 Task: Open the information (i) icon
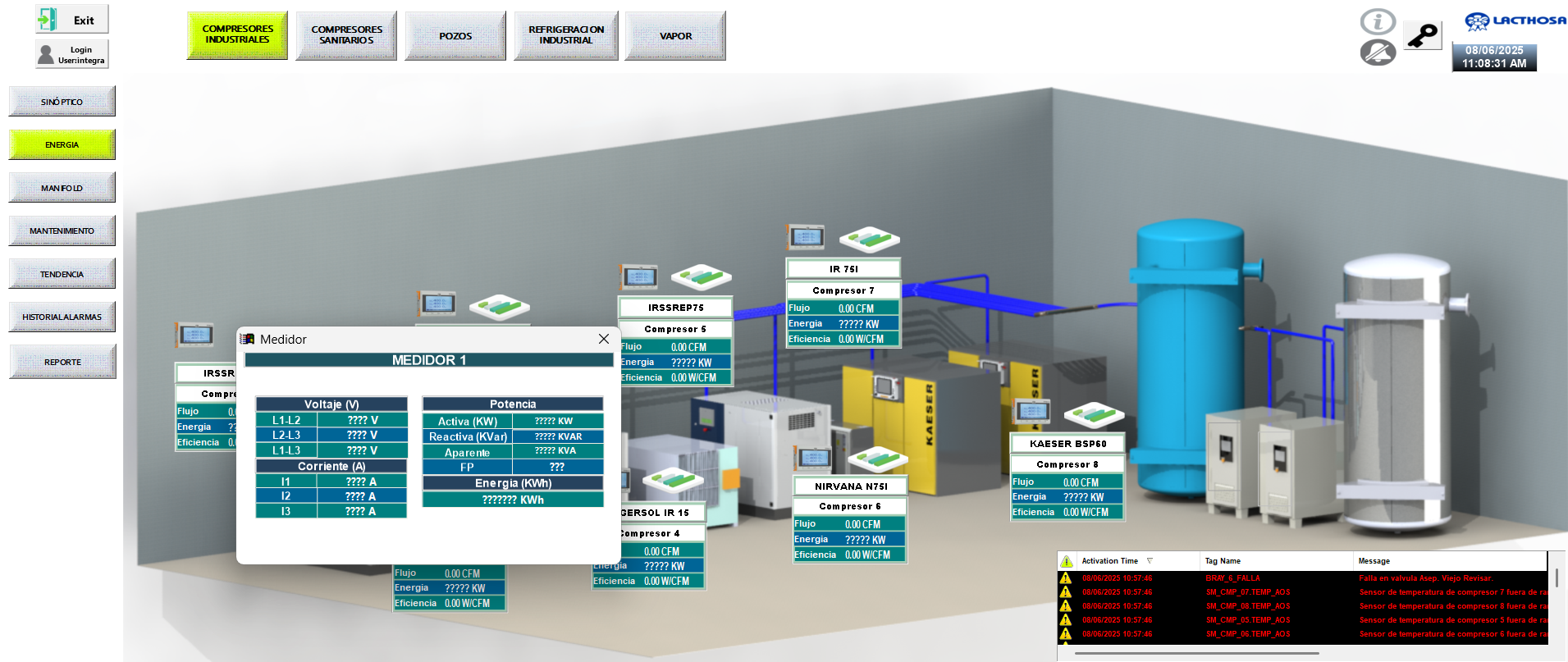(x=1378, y=21)
